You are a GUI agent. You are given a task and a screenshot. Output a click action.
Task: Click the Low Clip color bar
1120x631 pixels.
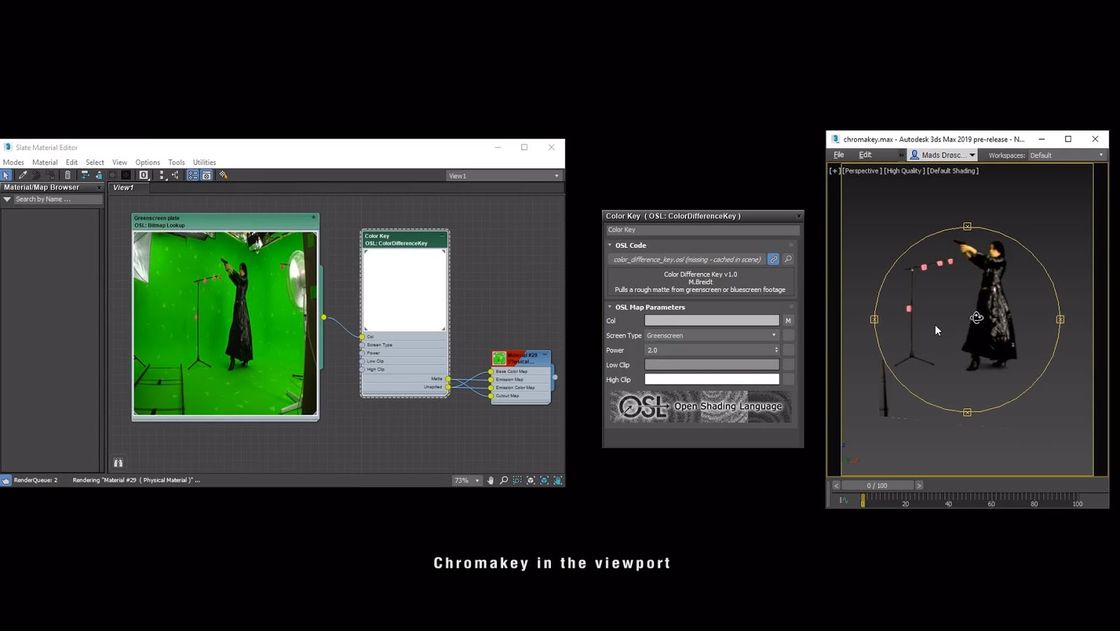pyautogui.click(x=712, y=364)
